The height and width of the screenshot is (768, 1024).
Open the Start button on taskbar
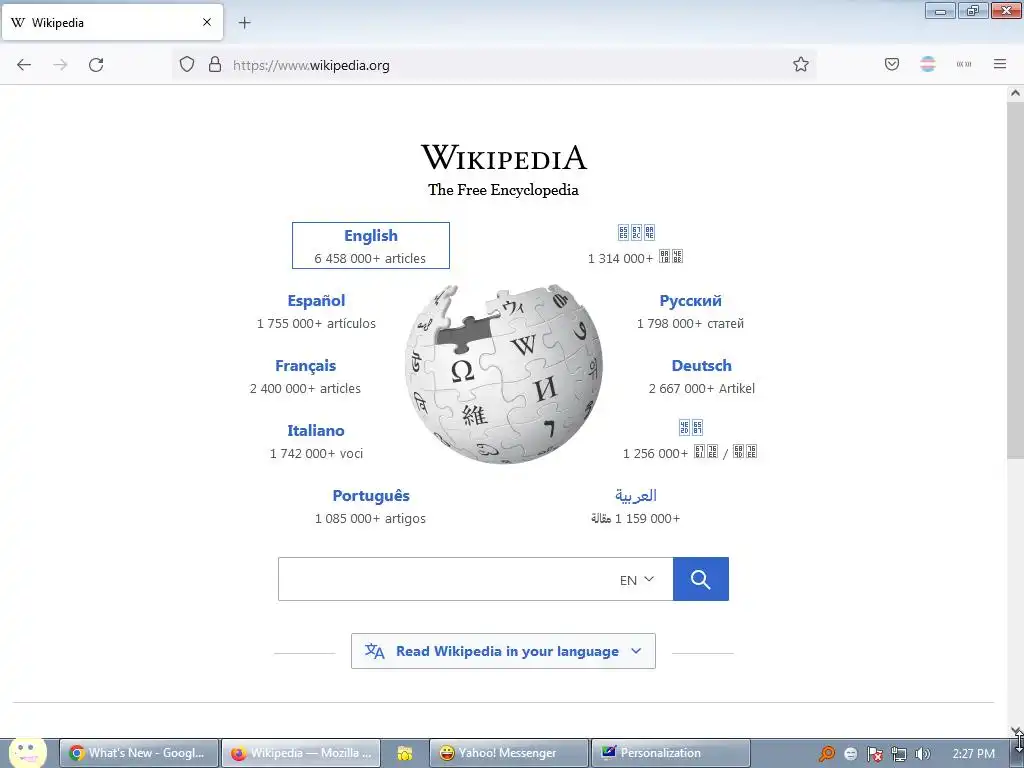click(27, 752)
